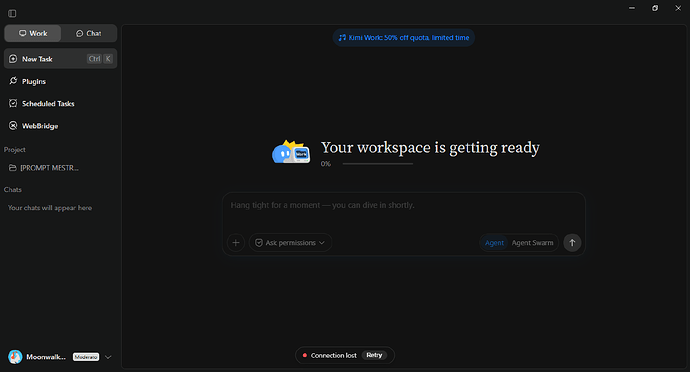Switch to the Chat tab
Viewport: 690px width, 372px height.
pos(88,33)
